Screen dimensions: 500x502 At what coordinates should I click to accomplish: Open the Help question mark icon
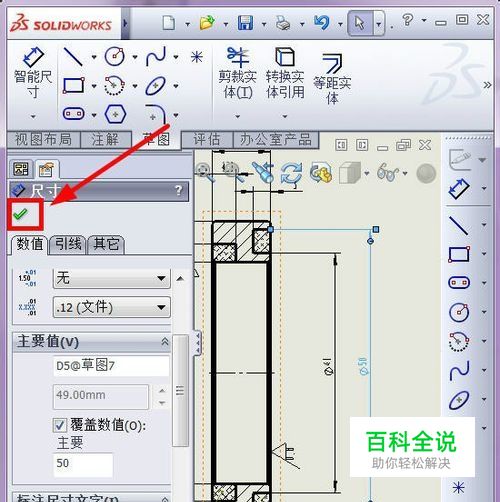click(x=408, y=20)
